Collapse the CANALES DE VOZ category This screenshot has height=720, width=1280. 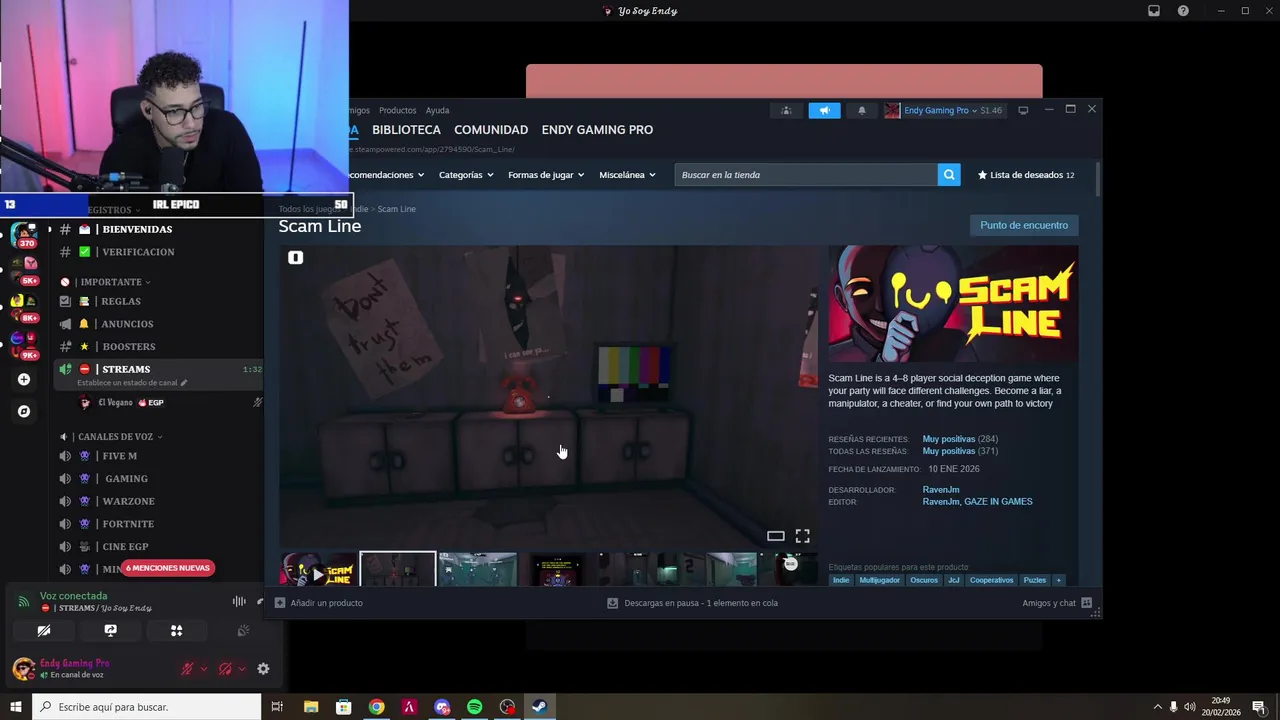pyautogui.click(x=118, y=437)
